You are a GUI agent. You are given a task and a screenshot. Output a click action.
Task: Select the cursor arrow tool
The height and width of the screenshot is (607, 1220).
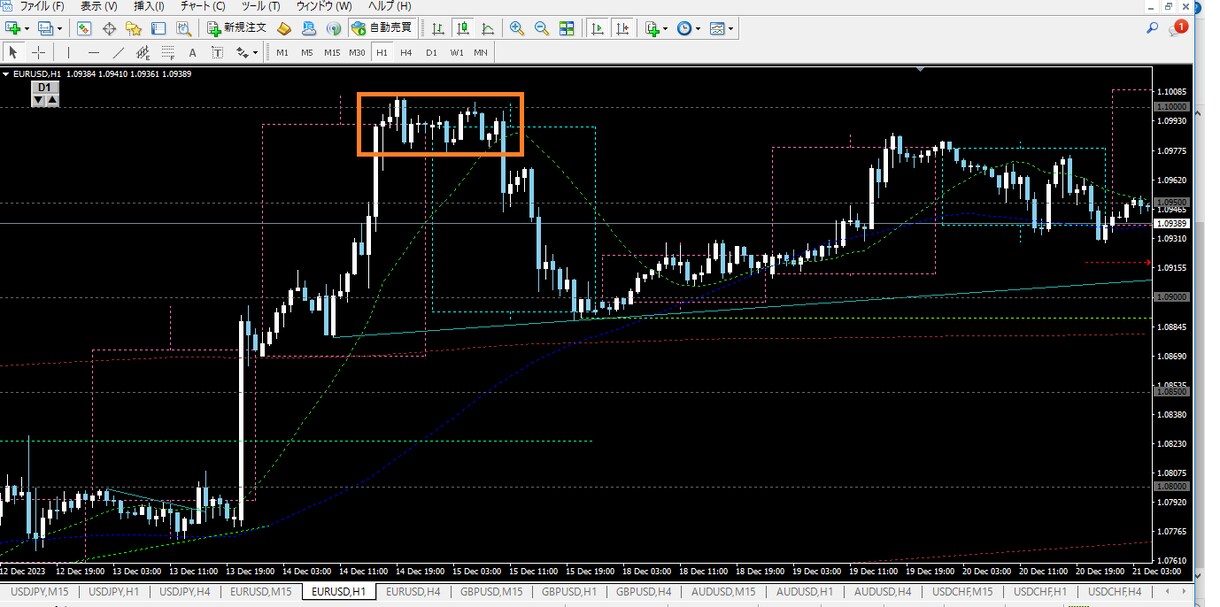point(14,52)
